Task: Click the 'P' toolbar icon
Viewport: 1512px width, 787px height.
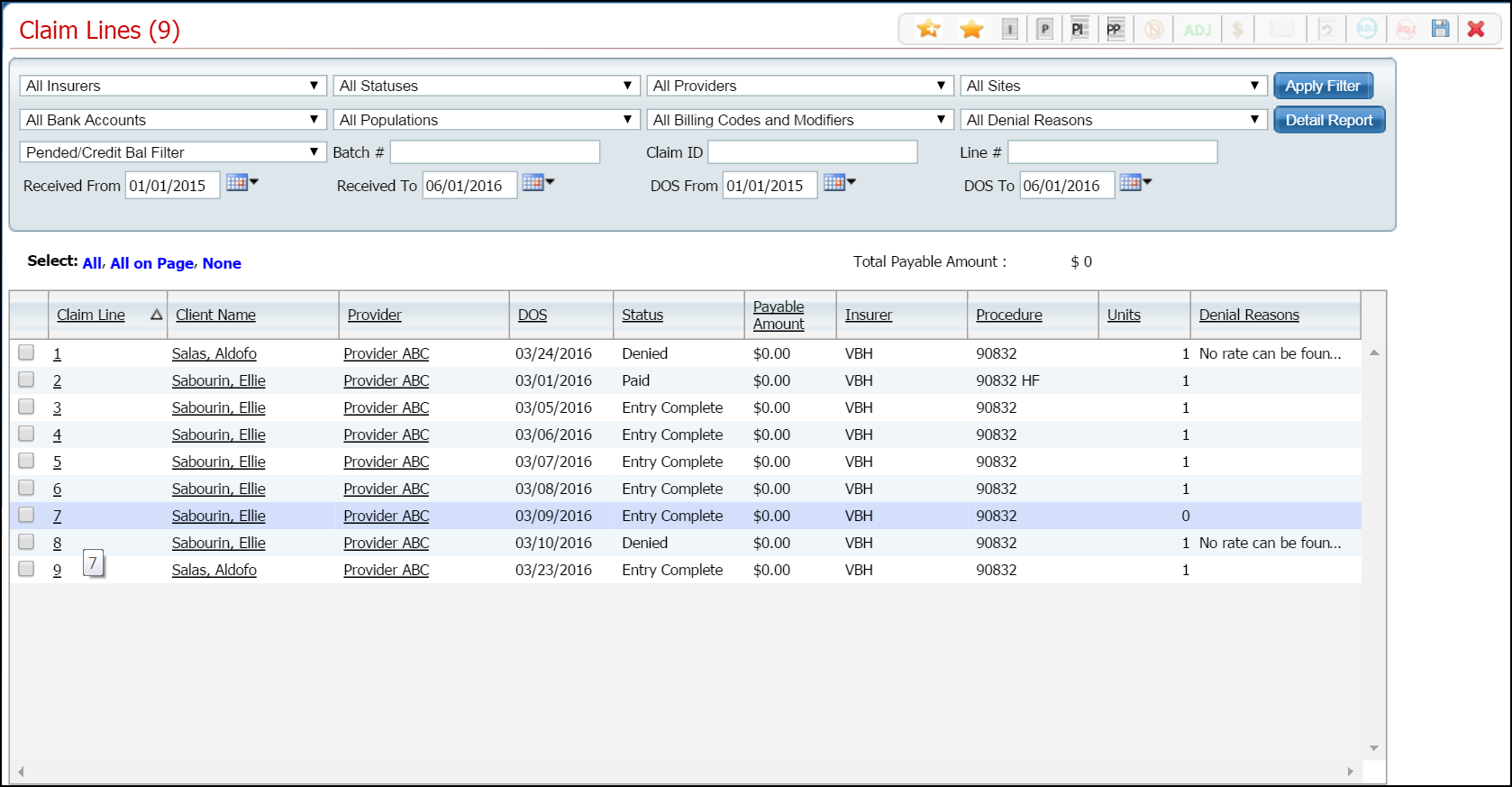Action: [x=1044, y=30]
